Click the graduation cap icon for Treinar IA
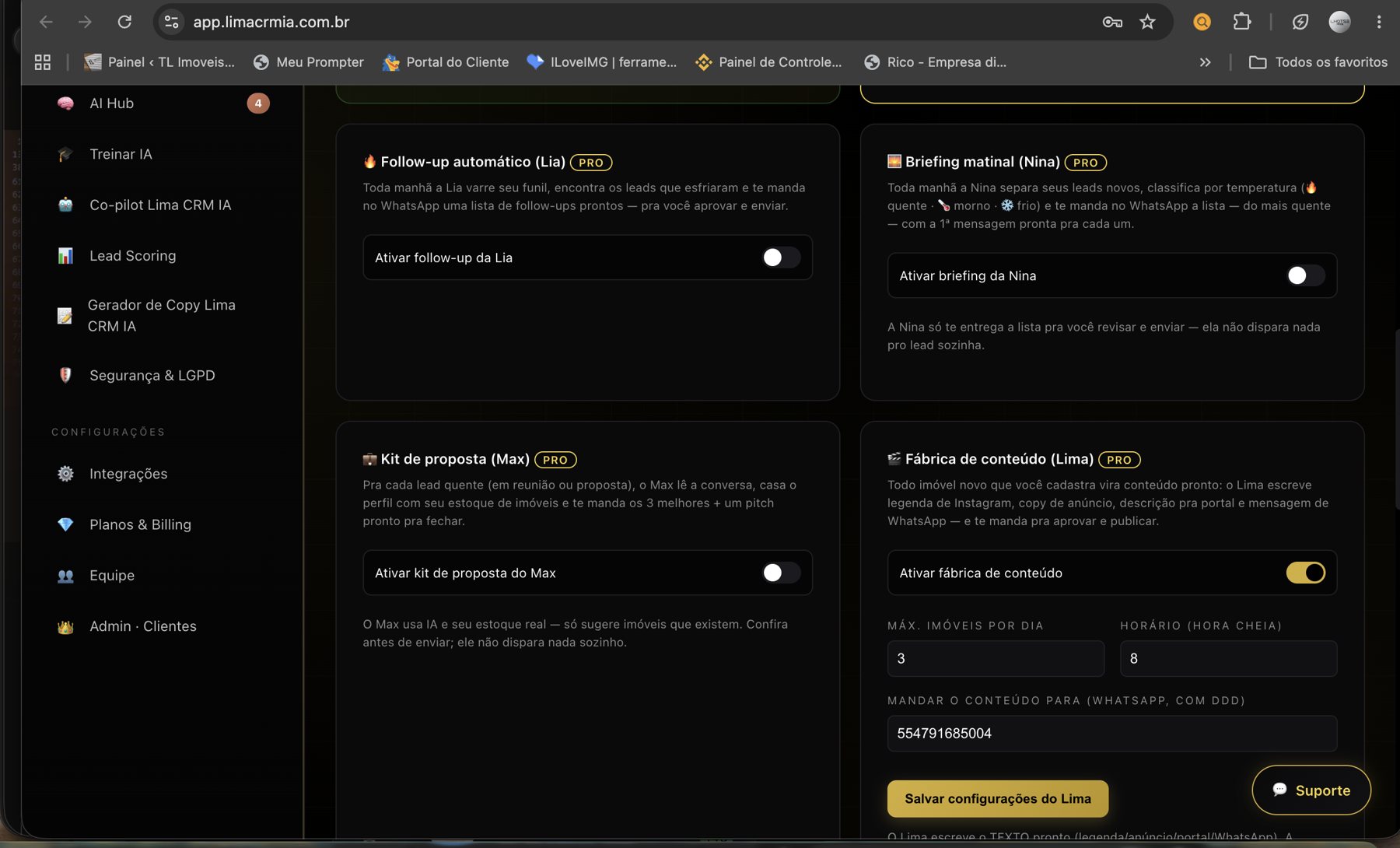 click(x=65, y=154)
